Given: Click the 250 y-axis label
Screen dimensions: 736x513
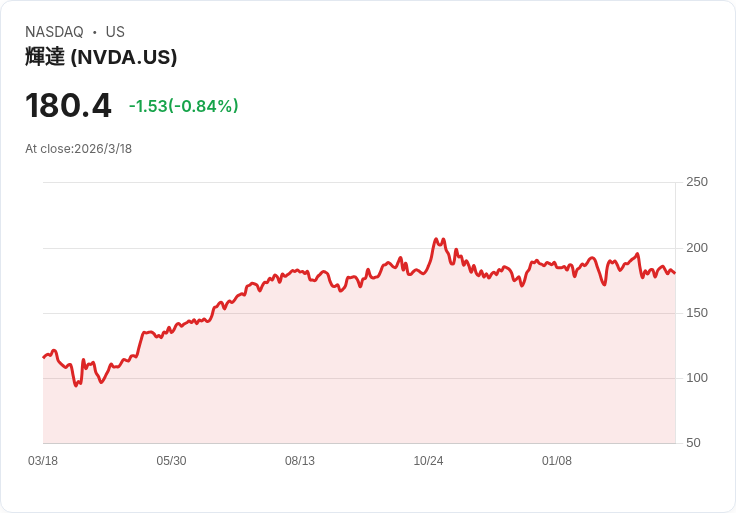Looking at the screenshot, I should coord(696,182).
